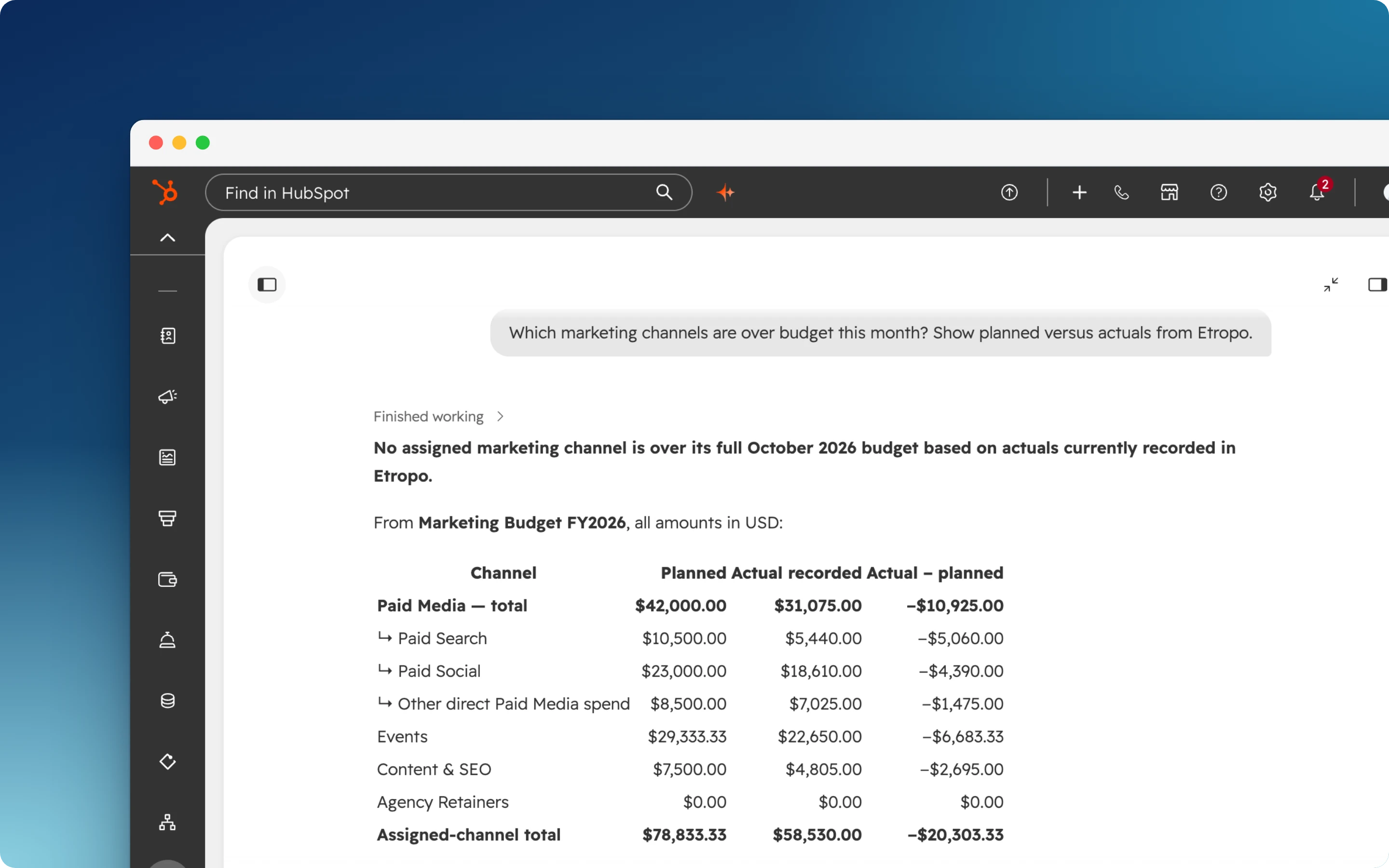This screenshot has width=1389, height=868.
Task: Click the Paid Social row label
Action: (x=439, y=671)
